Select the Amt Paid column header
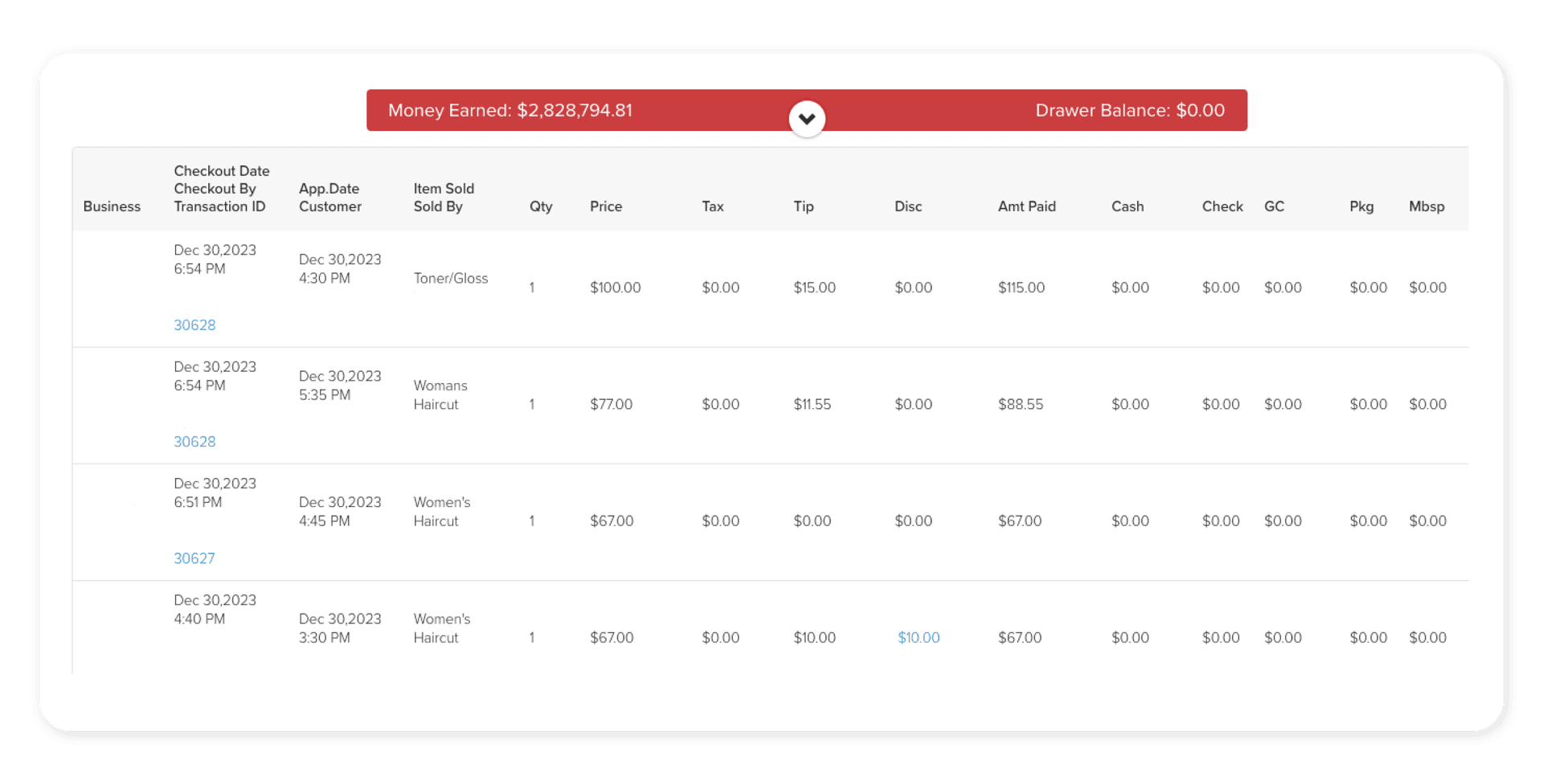 (1026, 206)
